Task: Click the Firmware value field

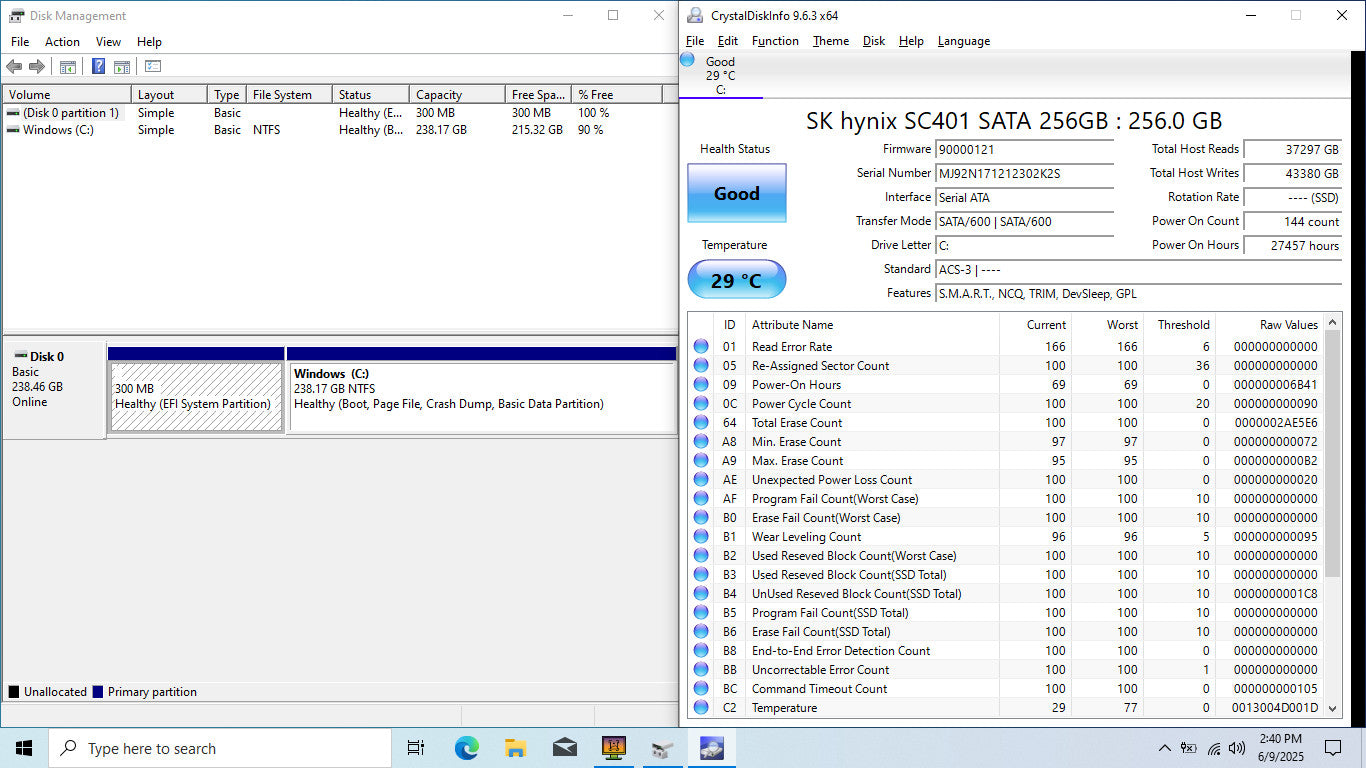Action: 1023,150
